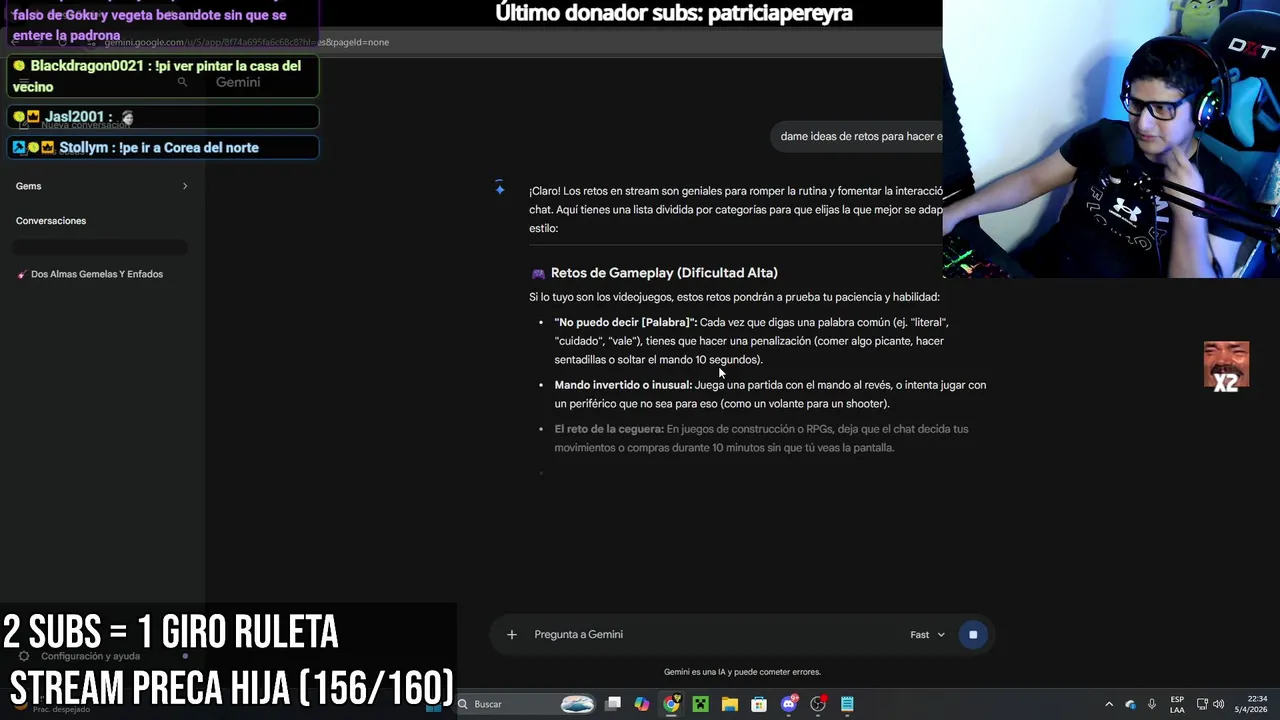Click the 'Retos de Gameplay (Dificultad Alta)' heading
This screenshot has height=720, width=1280.
click(x=664, y=273)
